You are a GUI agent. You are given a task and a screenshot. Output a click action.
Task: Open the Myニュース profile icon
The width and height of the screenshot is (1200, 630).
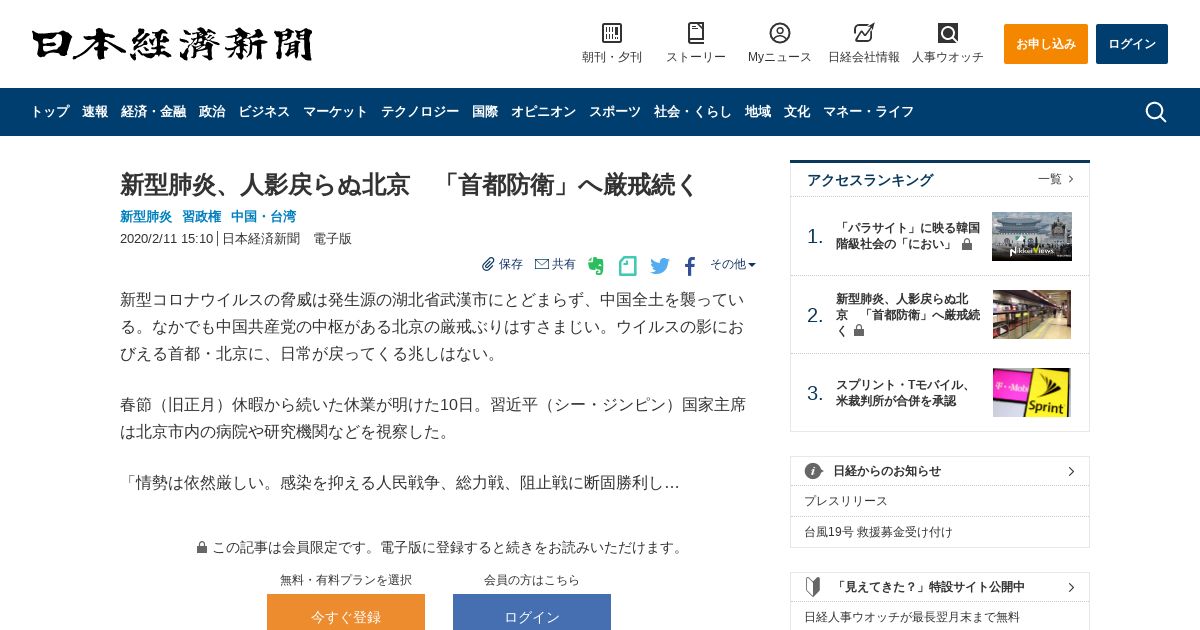(780, 33)
